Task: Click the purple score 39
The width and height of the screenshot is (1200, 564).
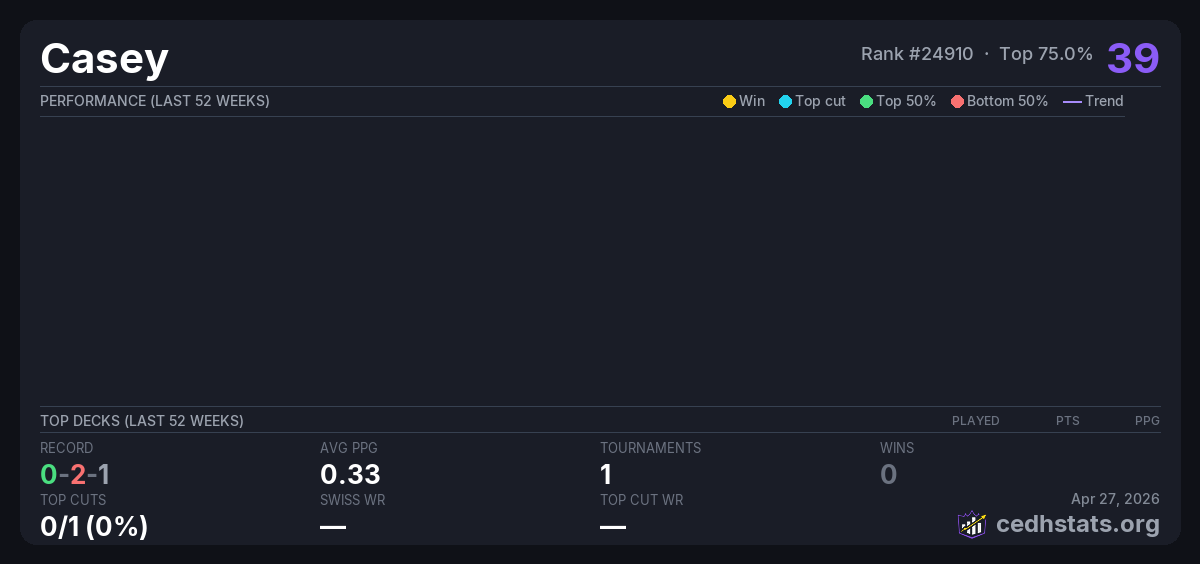Action: pos(1132,58)
